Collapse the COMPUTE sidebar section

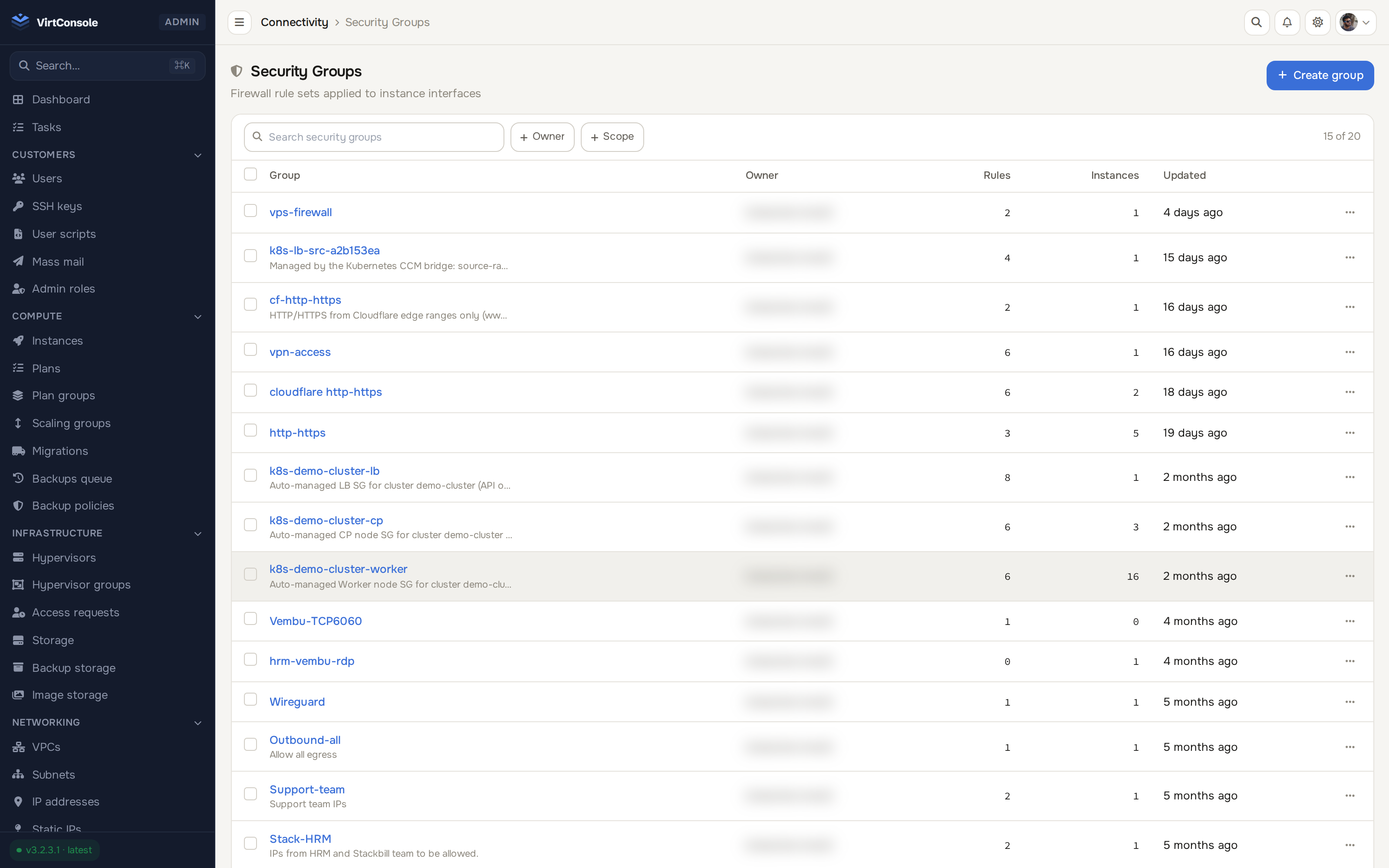(197, 316)
